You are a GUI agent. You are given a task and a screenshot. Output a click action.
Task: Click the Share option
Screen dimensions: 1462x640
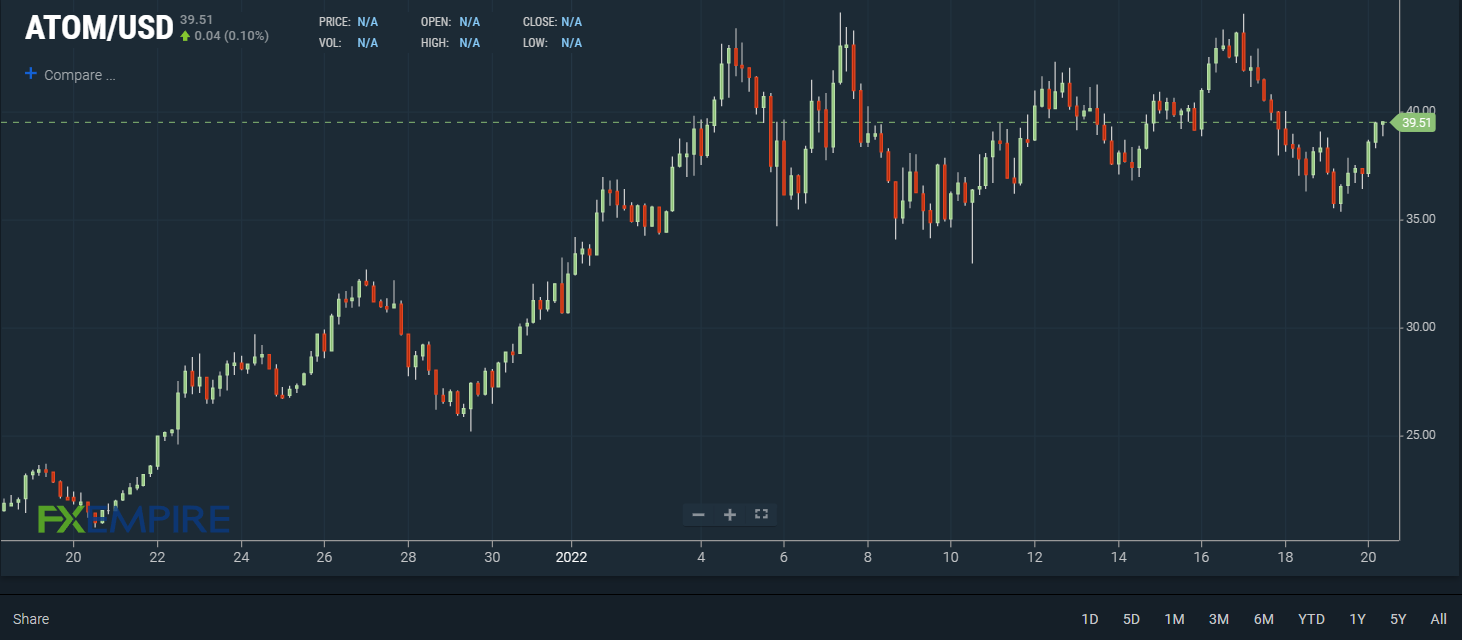29,619
